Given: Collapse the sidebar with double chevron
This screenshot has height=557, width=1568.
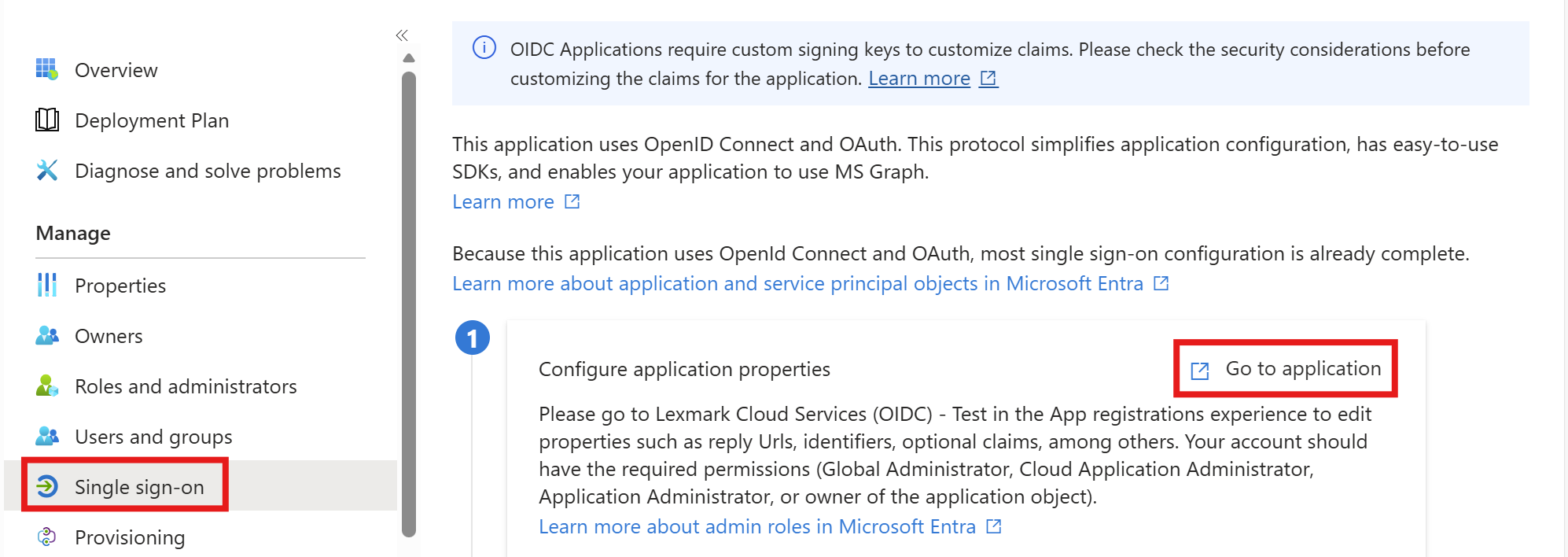Looking at the screenshot, I should (x=402, y=35).
